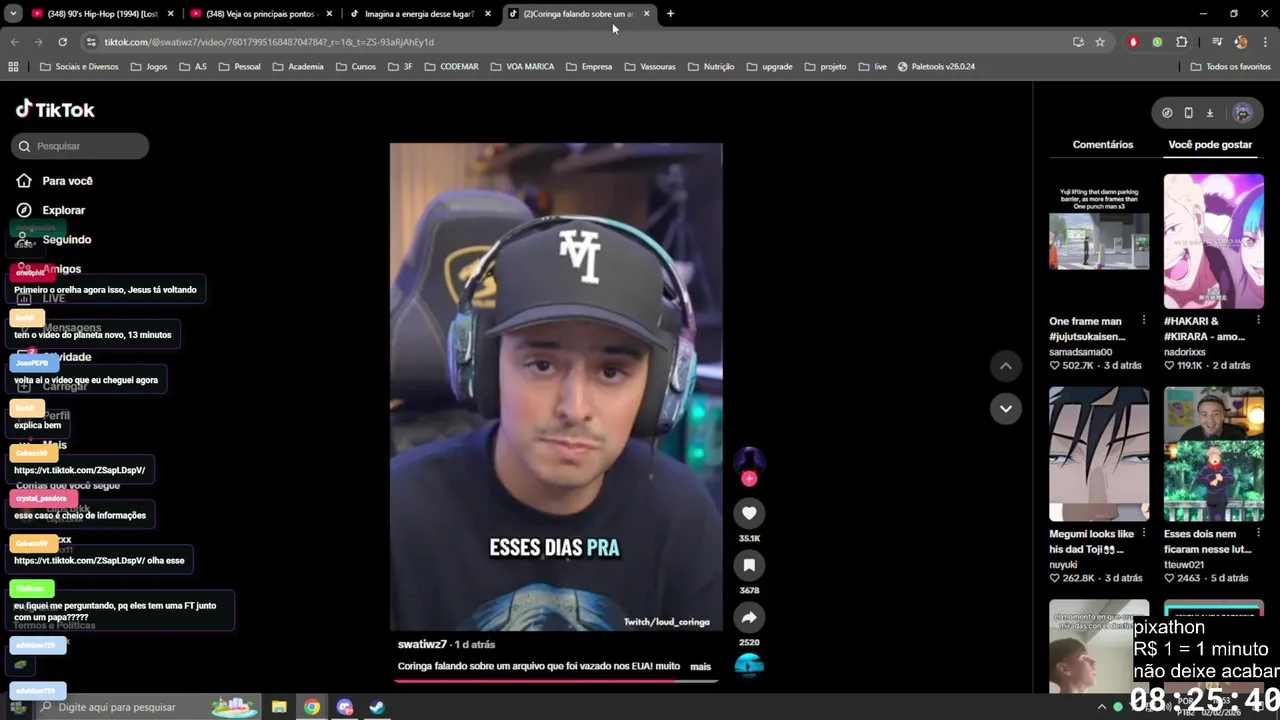This screenshot has width=1280, height=720.
Task: Follow swatiwz7 with the pink plus button
Action: pos(749,479)
